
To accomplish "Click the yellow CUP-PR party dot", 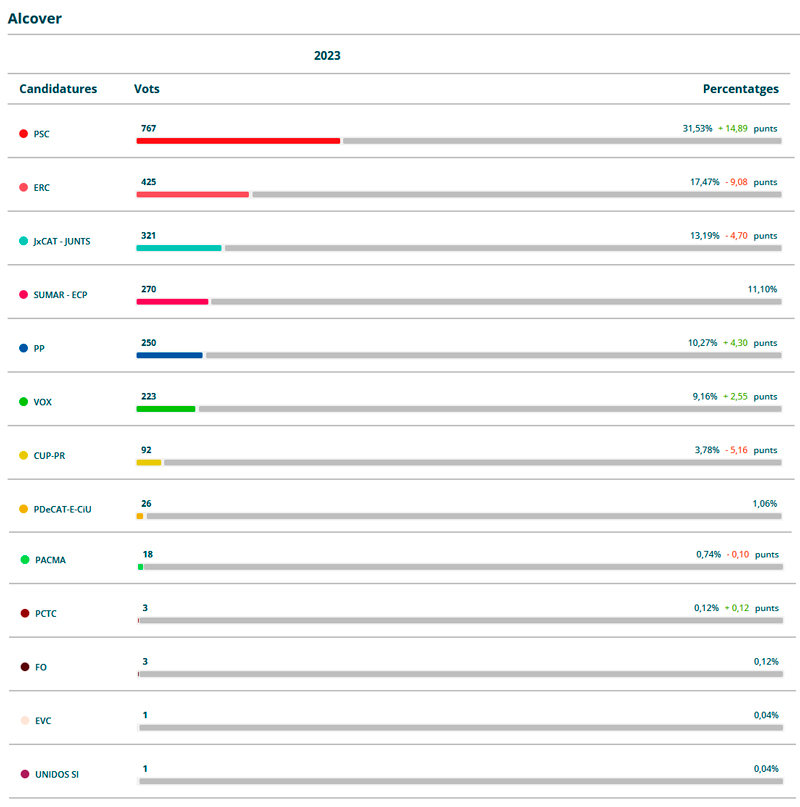I will pos(24,456).
